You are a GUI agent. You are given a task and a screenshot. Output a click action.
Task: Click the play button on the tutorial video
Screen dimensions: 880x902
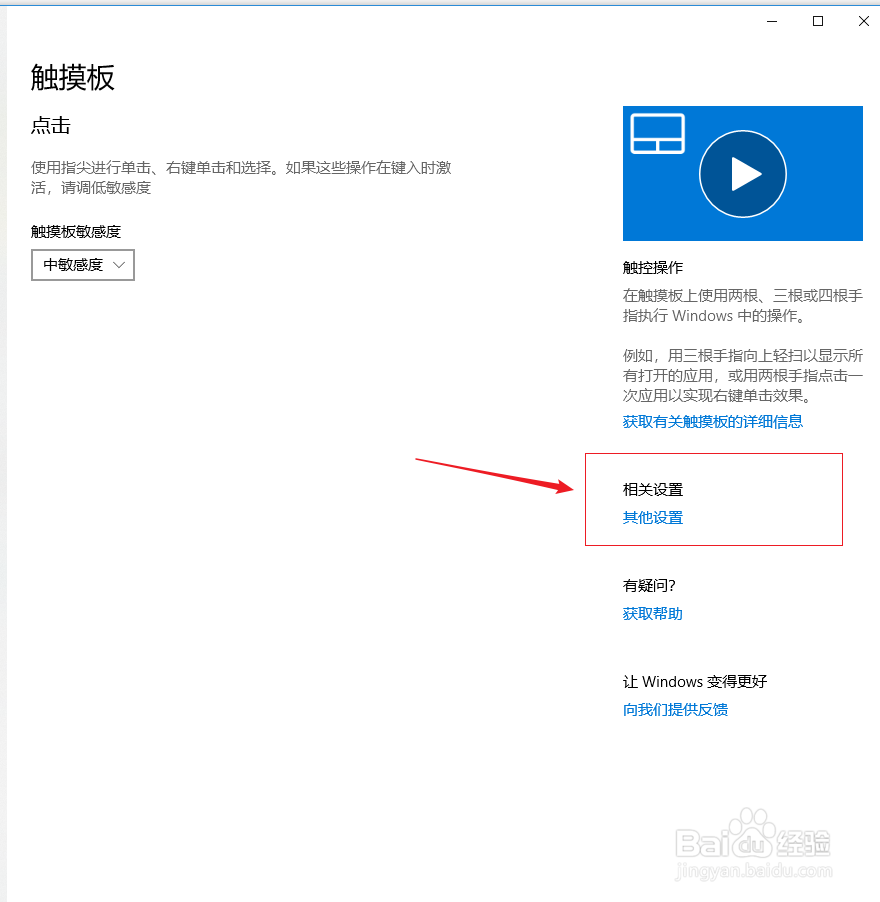coord(742,173)
